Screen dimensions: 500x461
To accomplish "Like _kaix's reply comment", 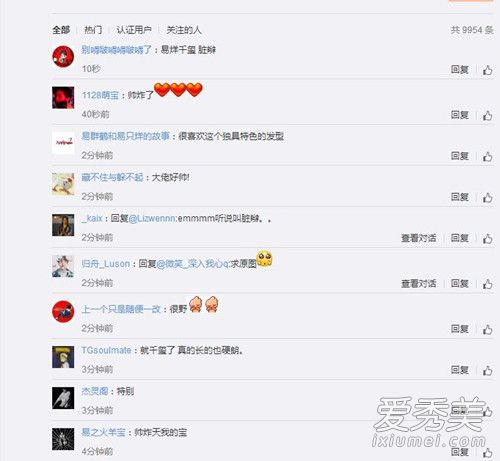I will (487, 239).
